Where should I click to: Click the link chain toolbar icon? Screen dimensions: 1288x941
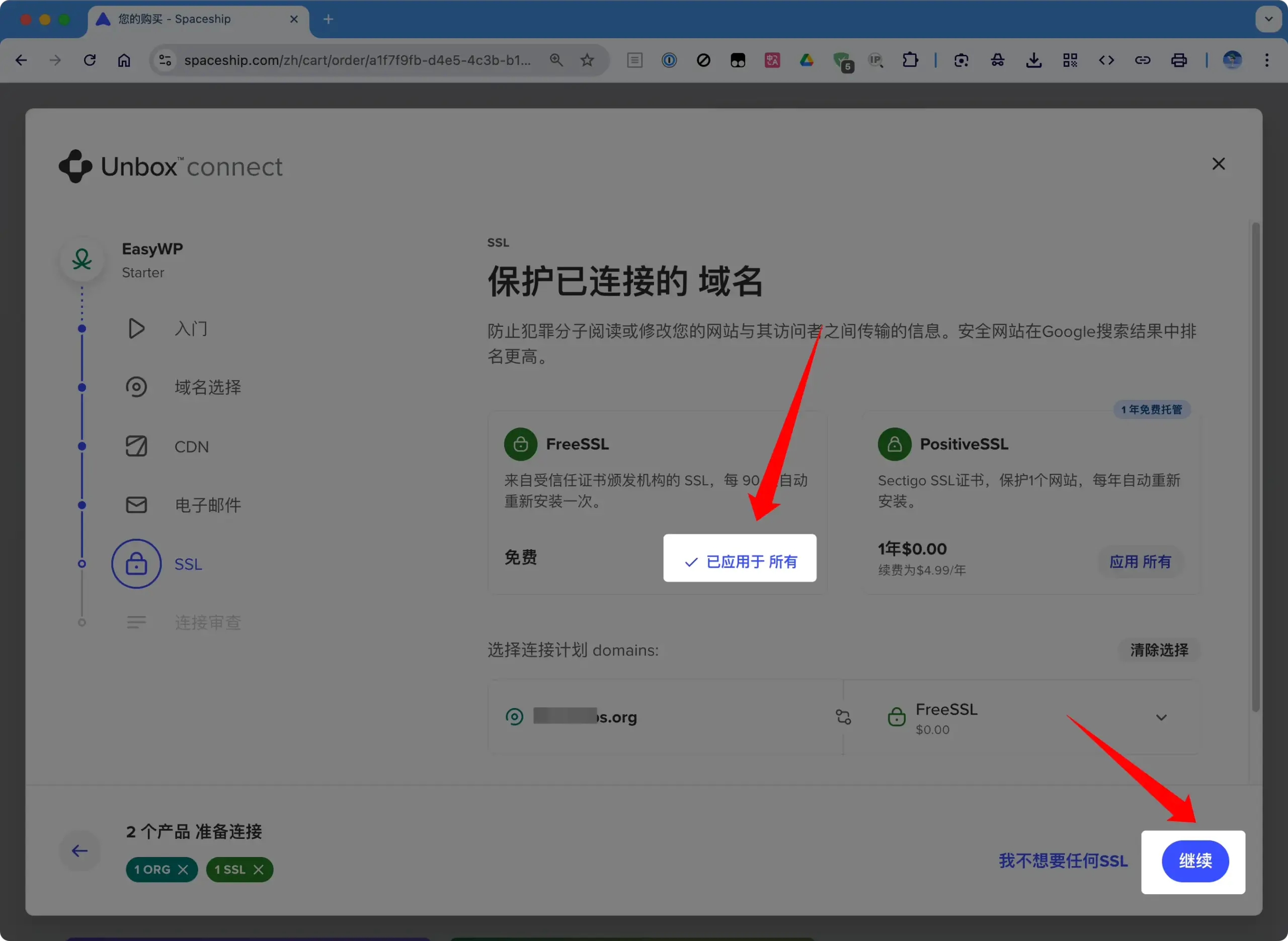coord(1142,60)
